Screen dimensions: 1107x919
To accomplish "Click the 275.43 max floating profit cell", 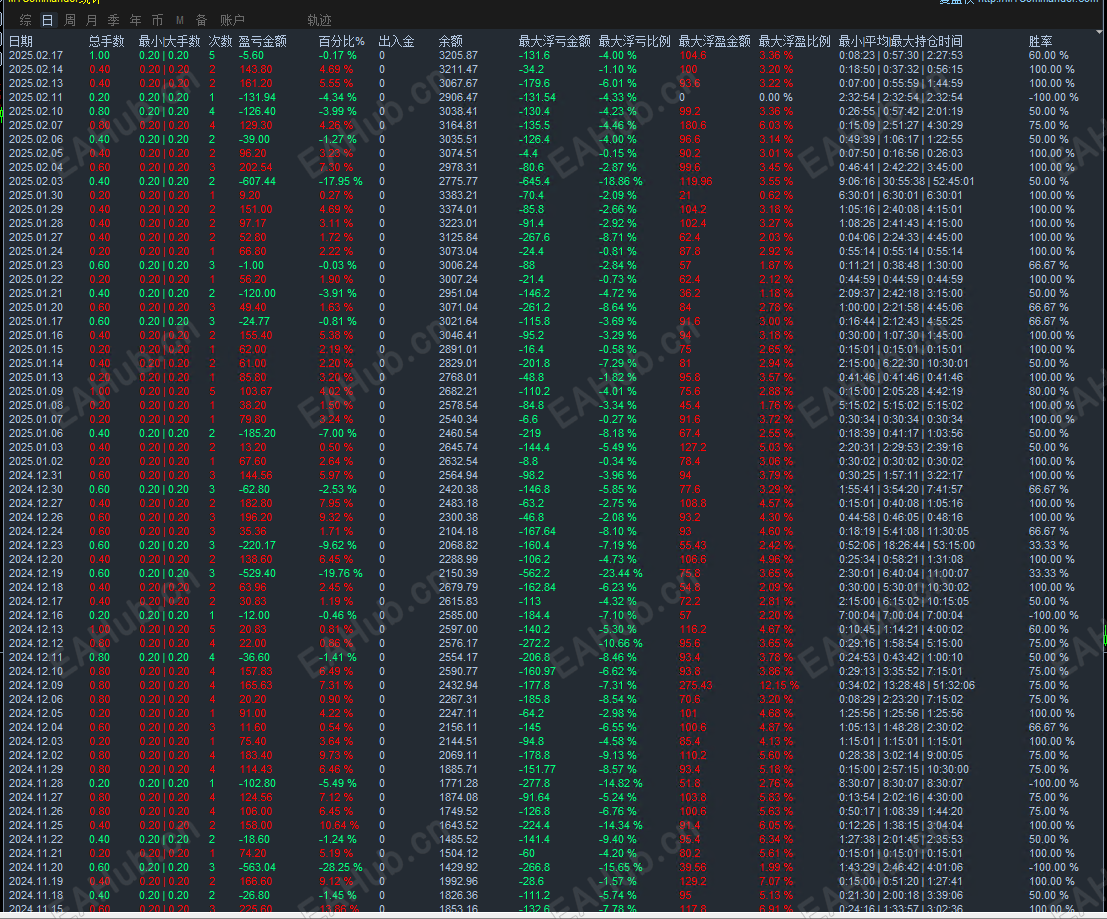I will pos(695,685).
